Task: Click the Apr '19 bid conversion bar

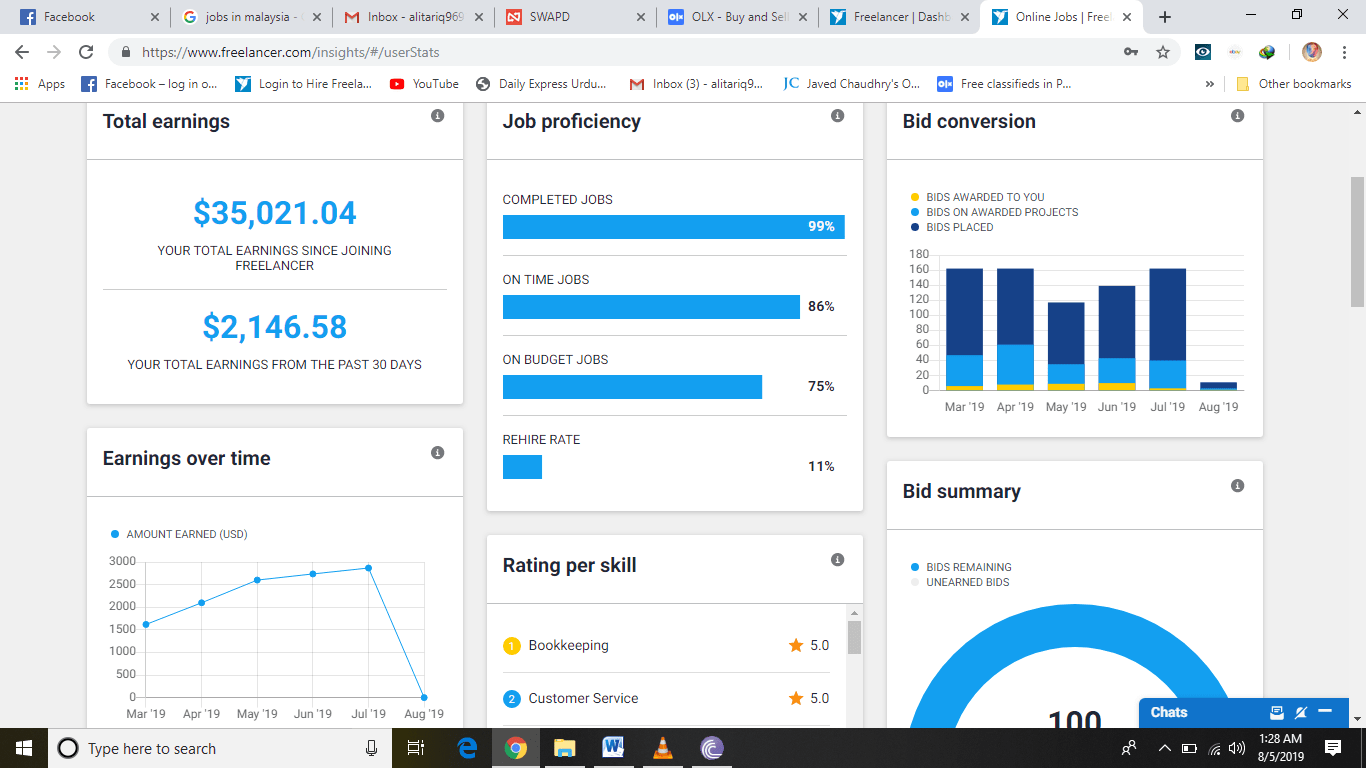Action: click(1015, 329)
